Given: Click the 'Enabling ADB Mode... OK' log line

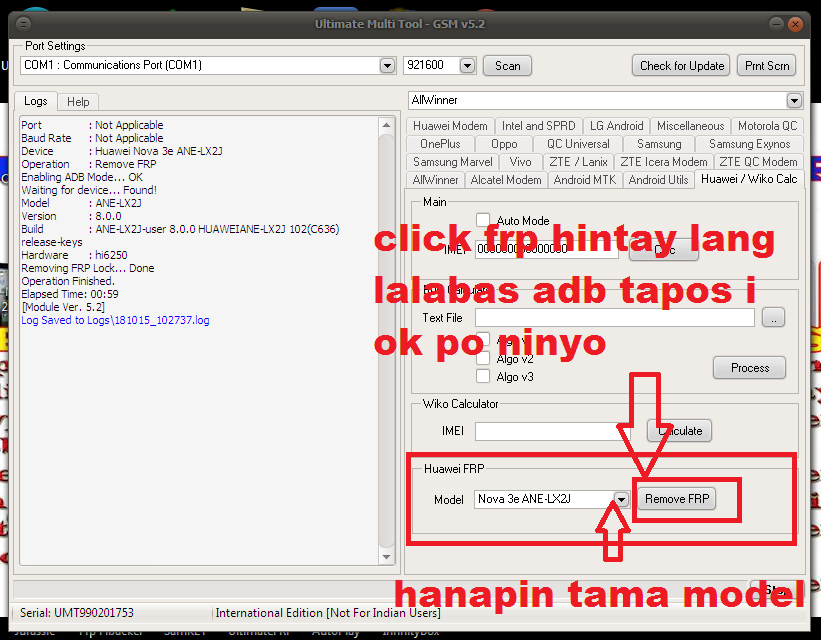Looking at the screenshot, I should click(x=82, y=177).
